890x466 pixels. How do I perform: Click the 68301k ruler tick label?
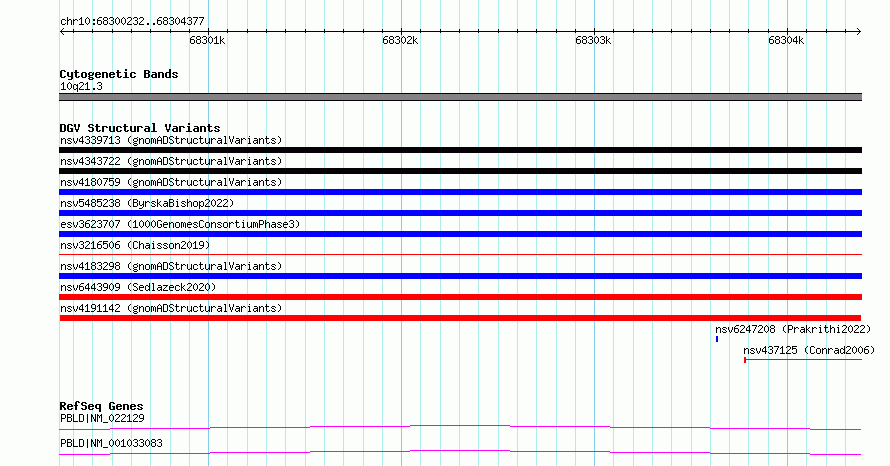click(x=207, y=41)
